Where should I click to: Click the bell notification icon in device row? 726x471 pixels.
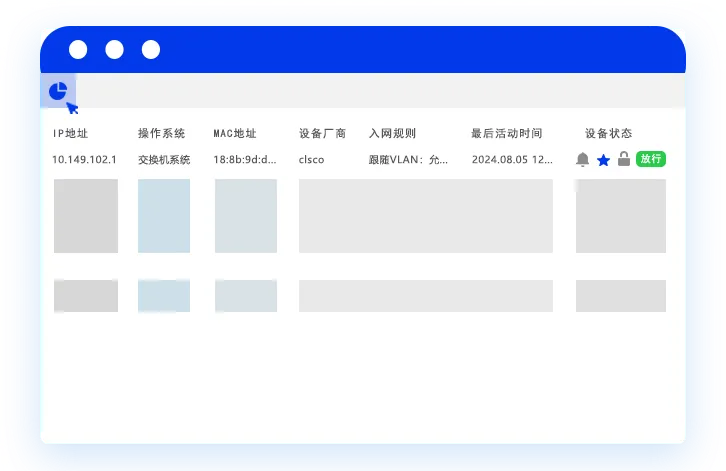pos(583,159)
